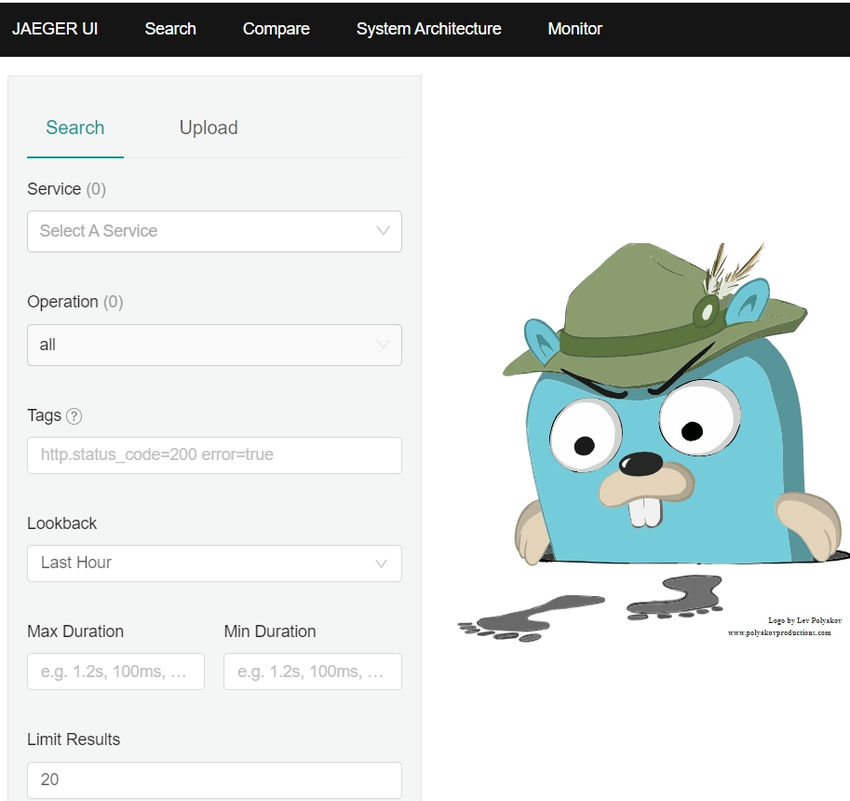Focus the Min Duration input field
The image size is (850, 801).
(x=312, y=671)
